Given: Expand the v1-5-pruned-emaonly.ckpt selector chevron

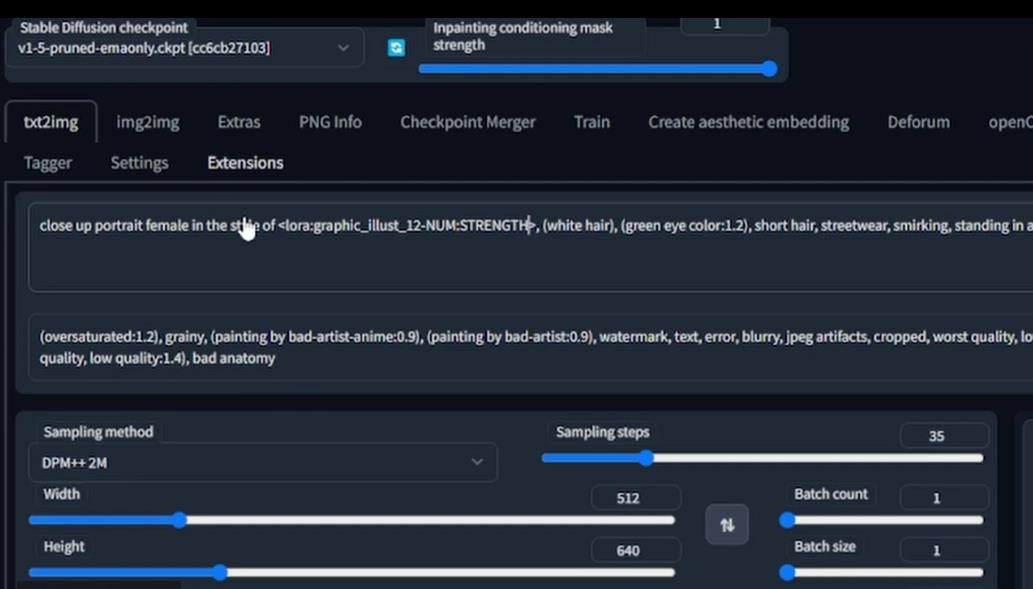Looking at the screenshot, I should coord(343,47).
